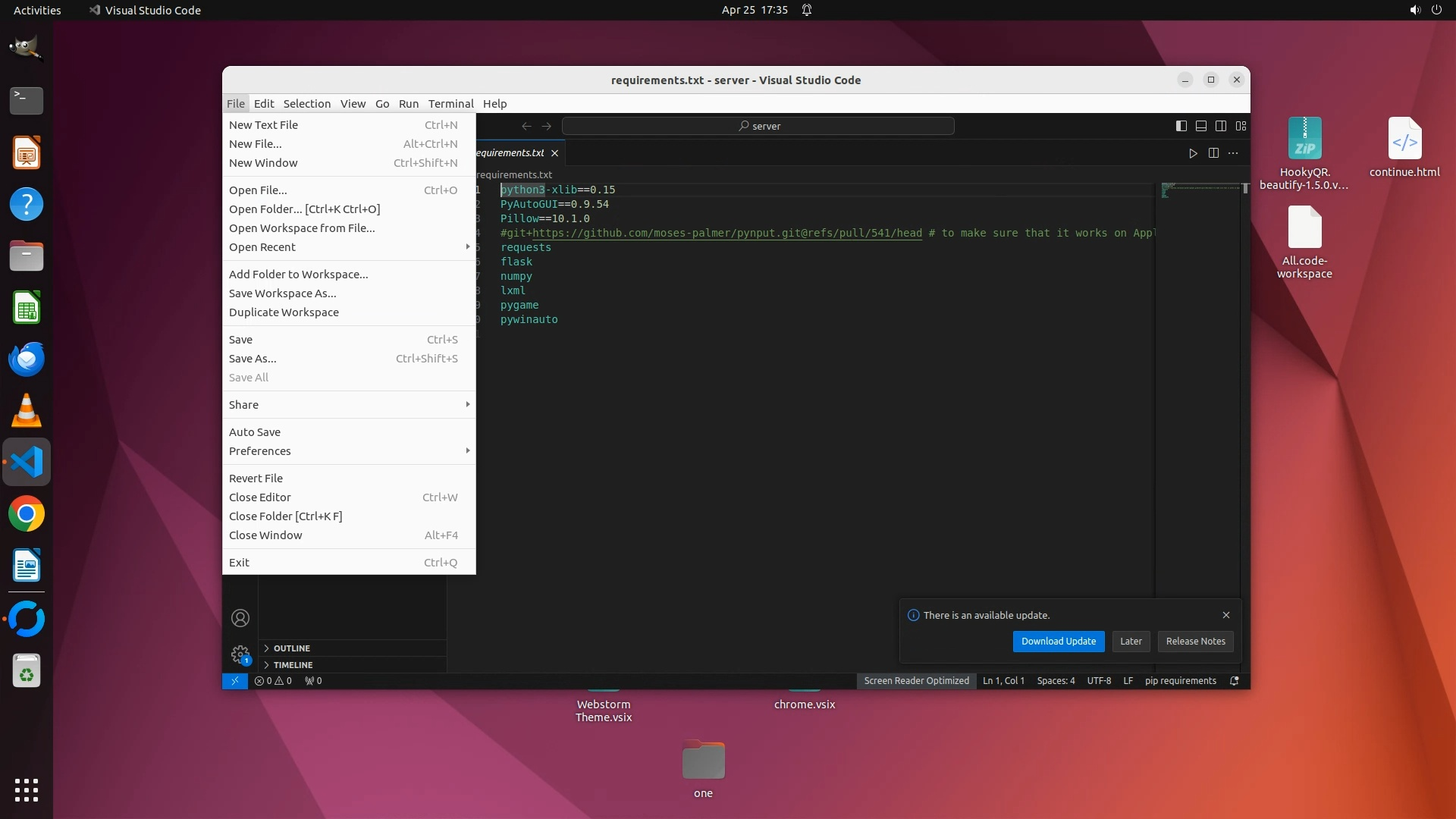
Task: Toggle Auto Save in File menu
Action: point(255,432)
